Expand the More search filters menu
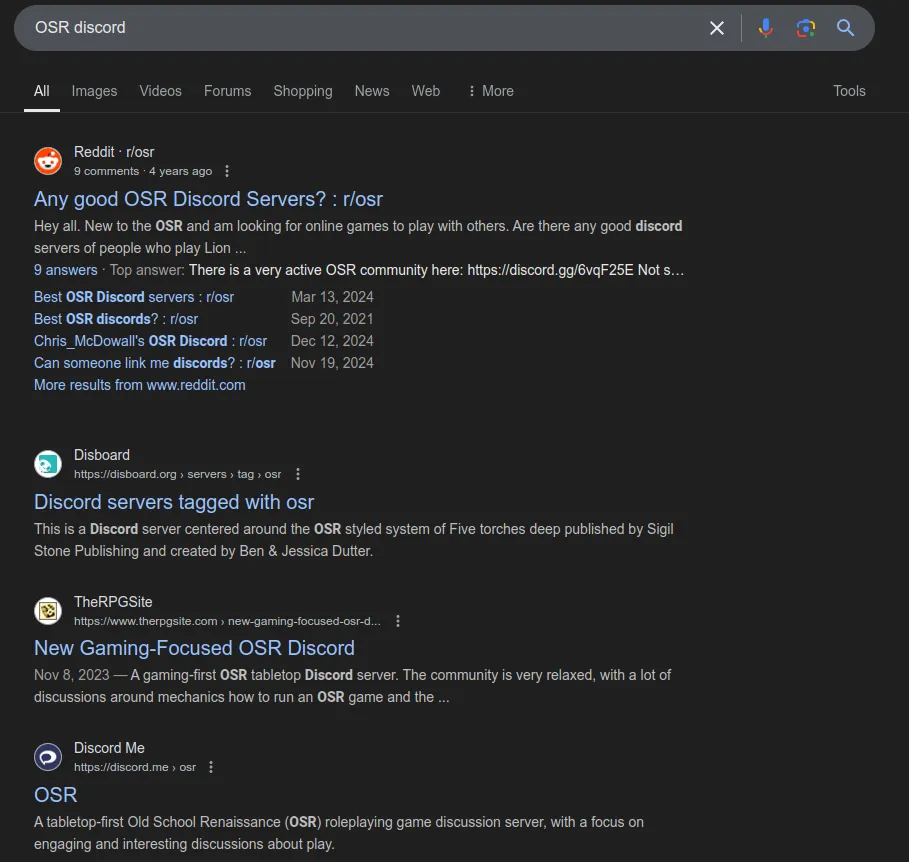The height and width of the screenshot is (862, 909). click(491, 91)
